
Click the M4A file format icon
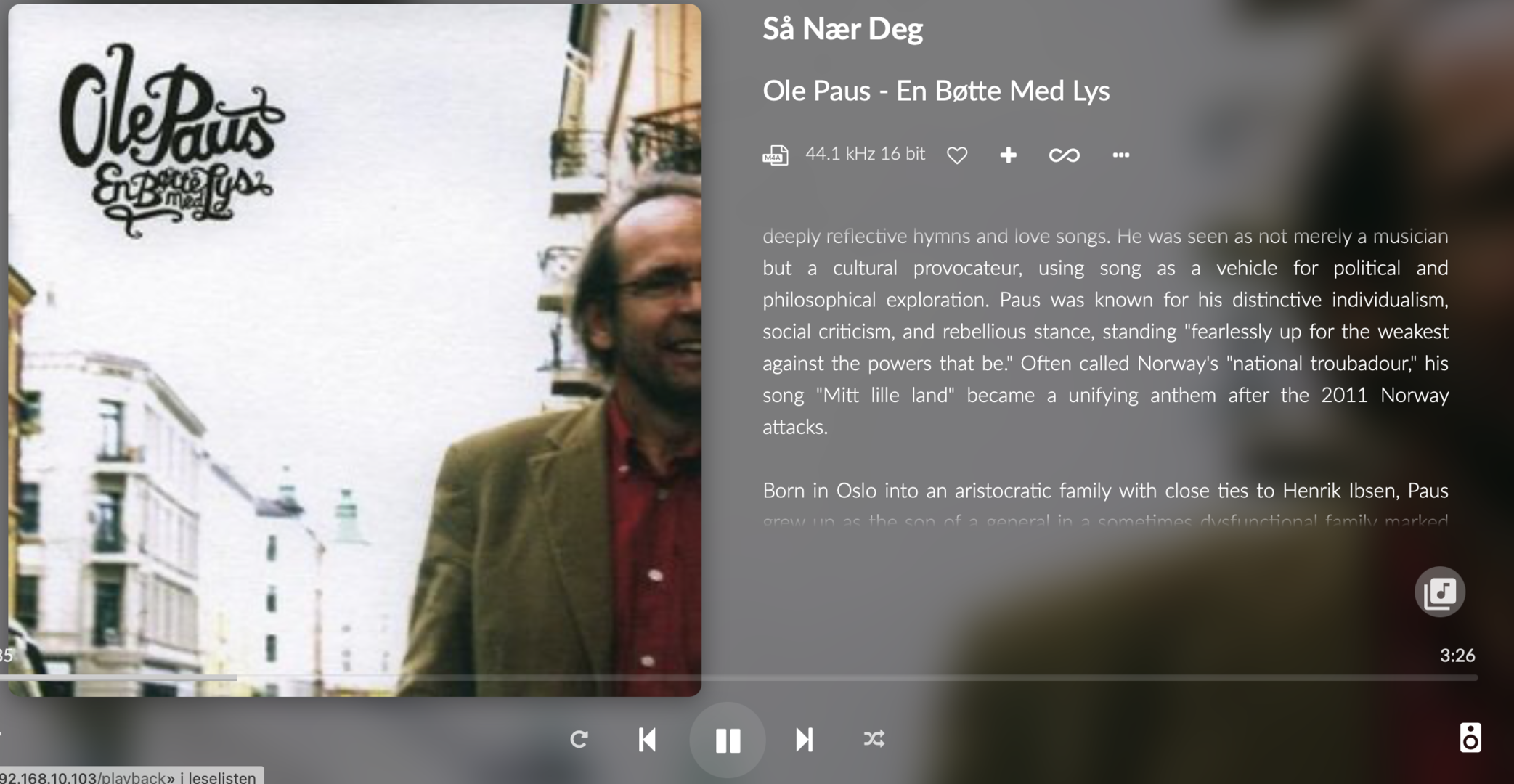pos(775,155)
